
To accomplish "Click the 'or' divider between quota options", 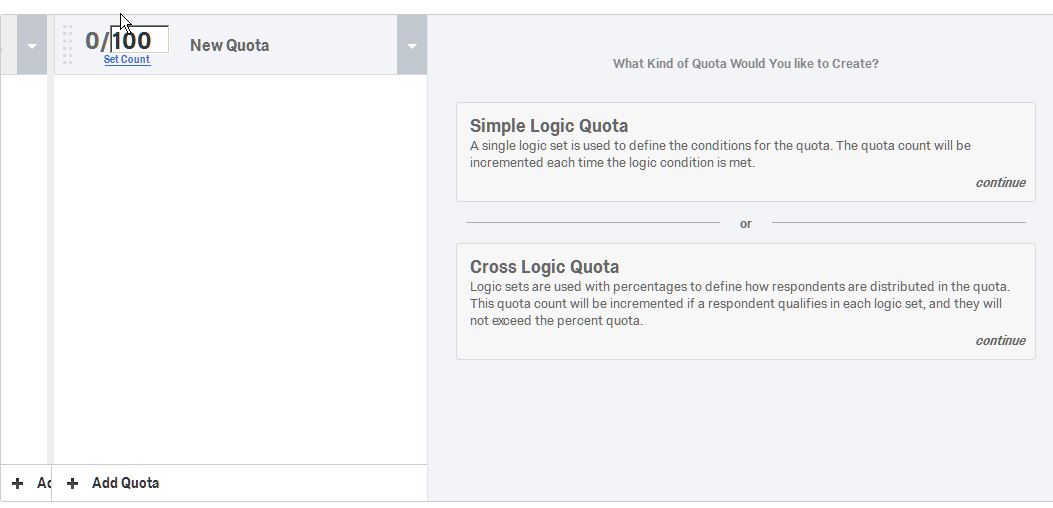I will pyautogui.click(x=745, y=224).
